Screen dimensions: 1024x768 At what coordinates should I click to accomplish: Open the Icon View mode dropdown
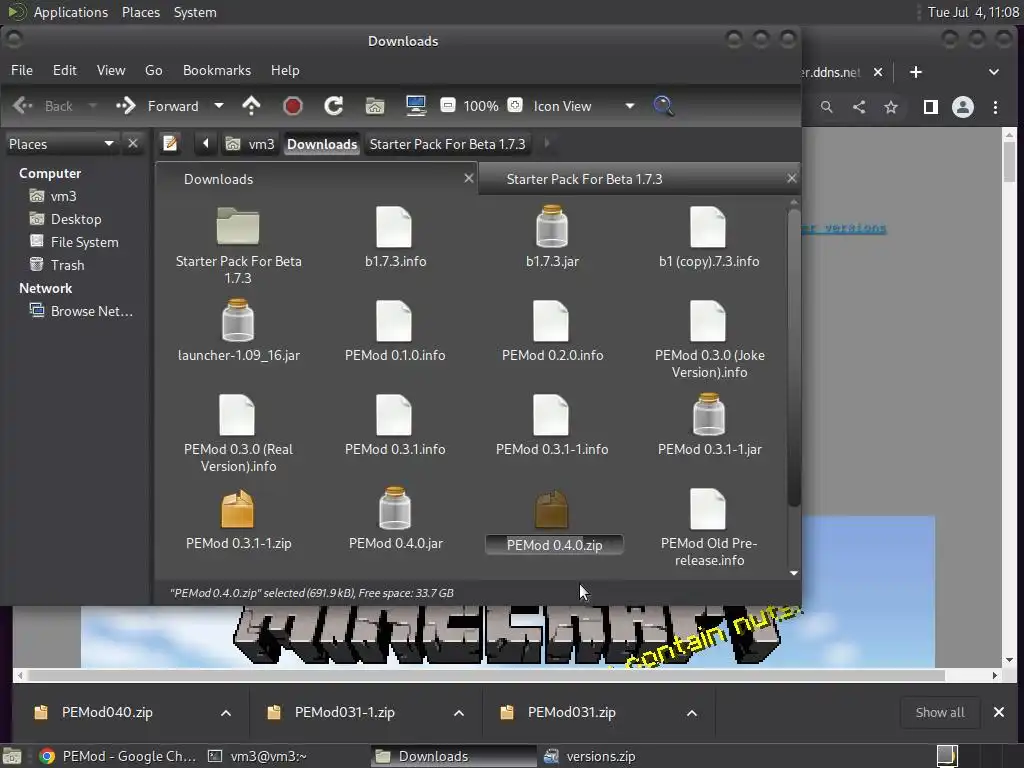(583, 106)
